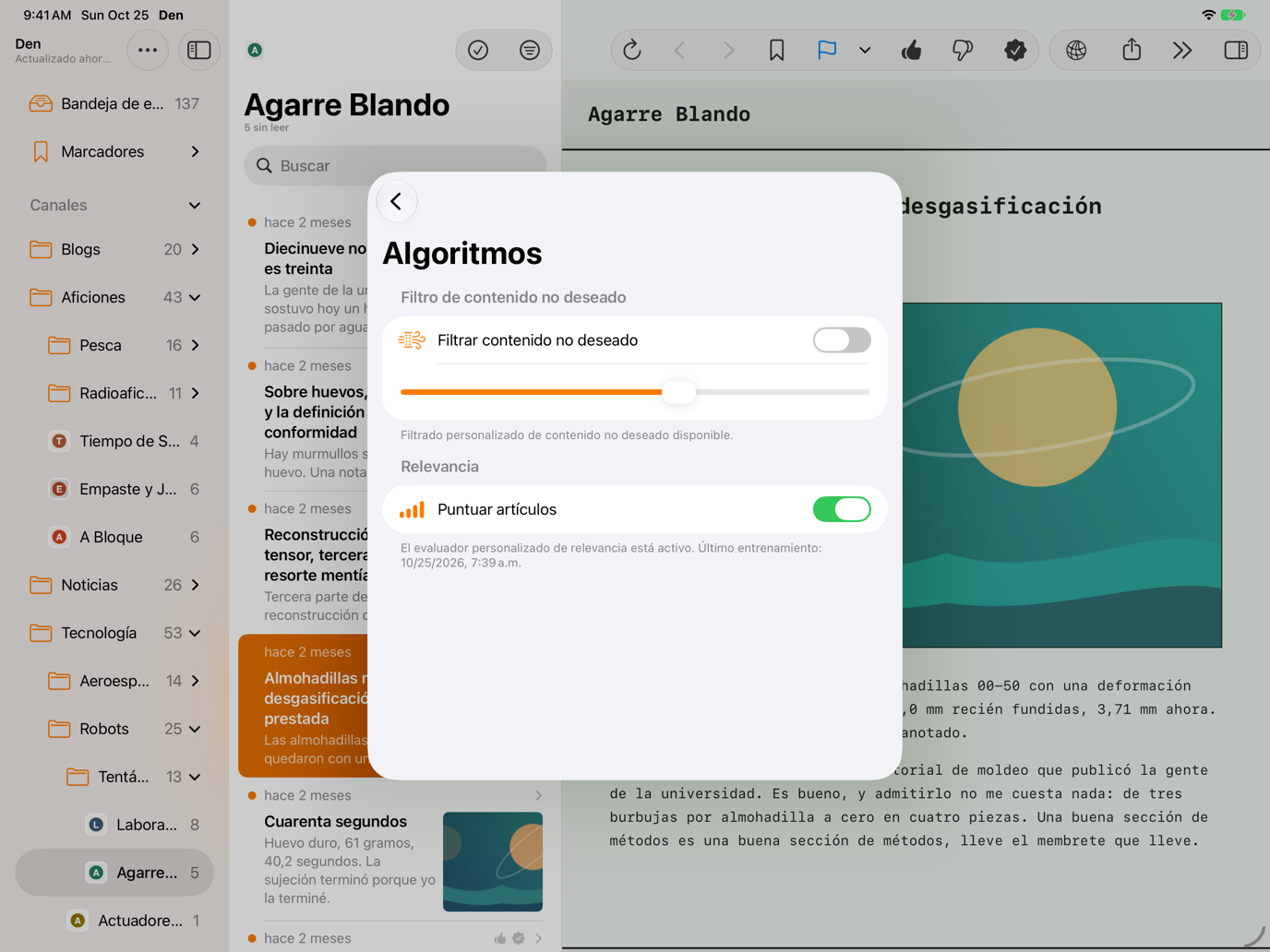Open the Tiempo de S... feed
This screenshot has height=952, width=1270.
click(x=114, y=441)
